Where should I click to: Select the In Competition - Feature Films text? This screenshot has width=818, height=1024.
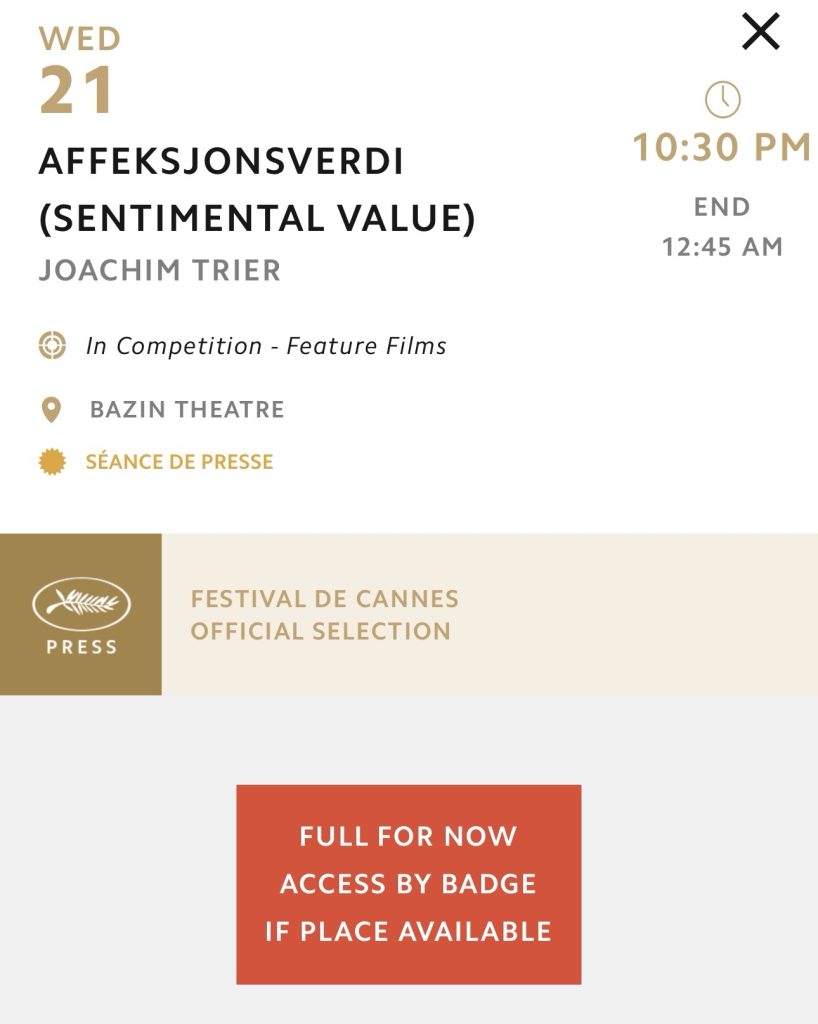pos(266,346)
